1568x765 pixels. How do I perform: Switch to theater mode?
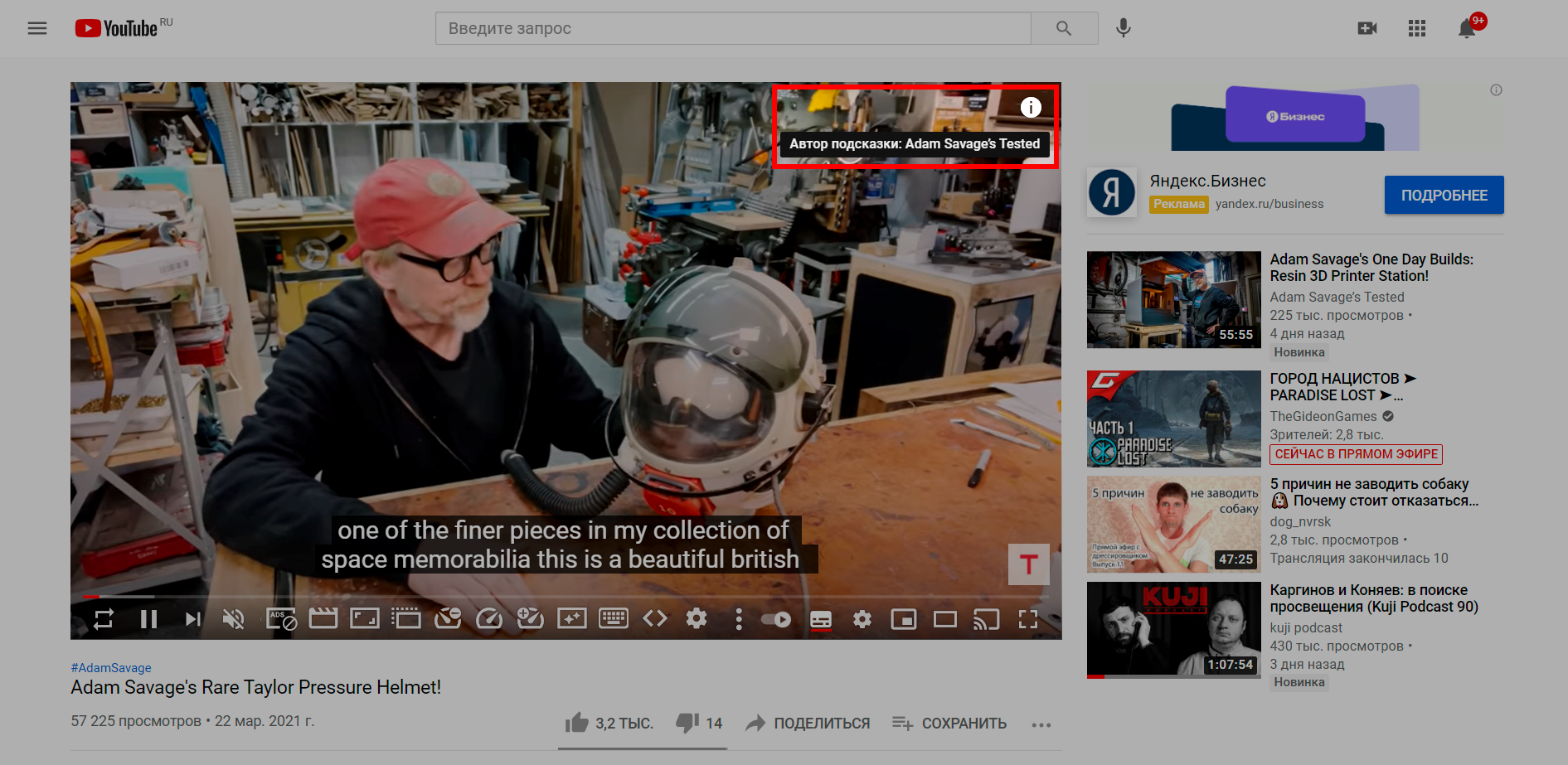point(945,619)
